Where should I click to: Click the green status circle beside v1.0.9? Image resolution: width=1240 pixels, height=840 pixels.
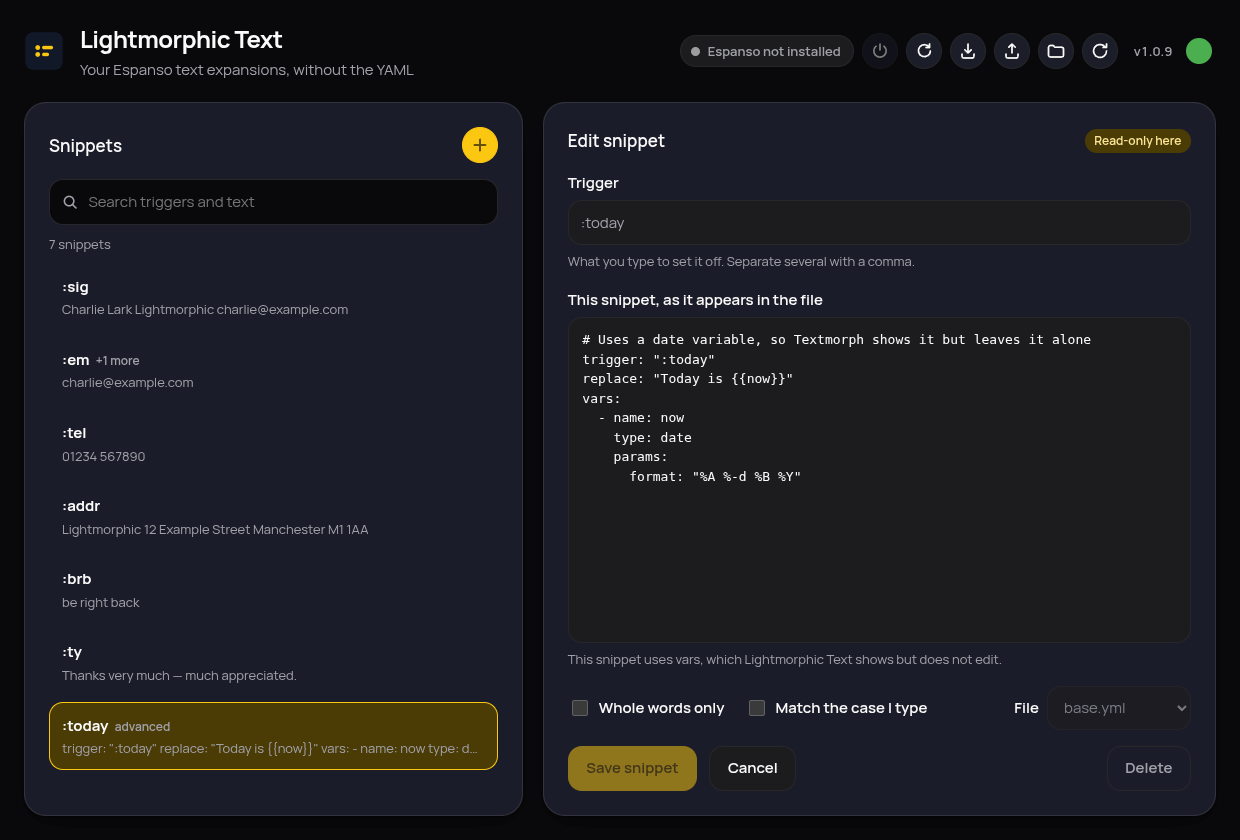1199,51
